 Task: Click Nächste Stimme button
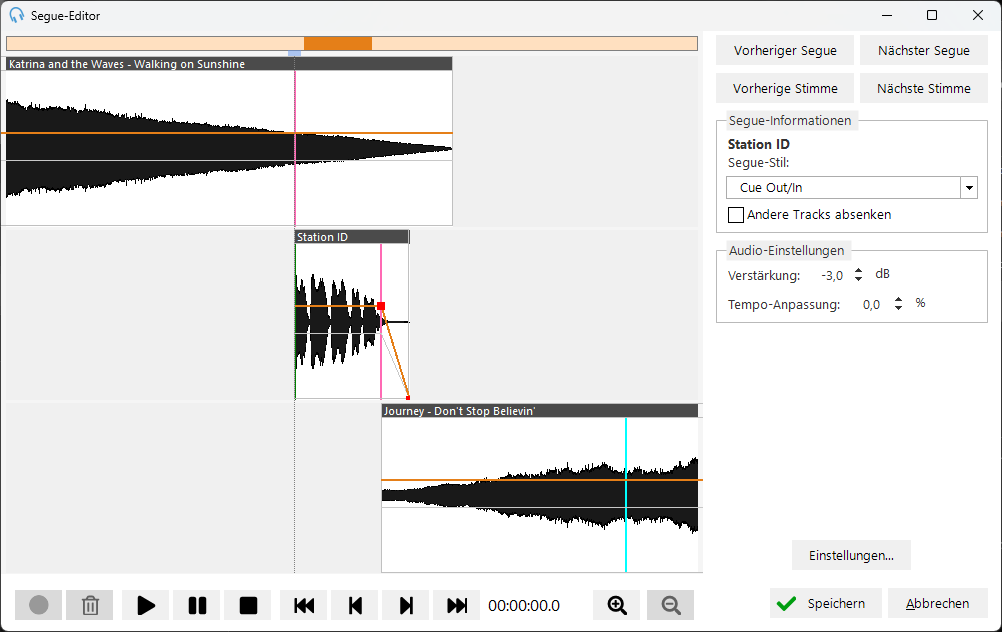(x=923, y=88)
